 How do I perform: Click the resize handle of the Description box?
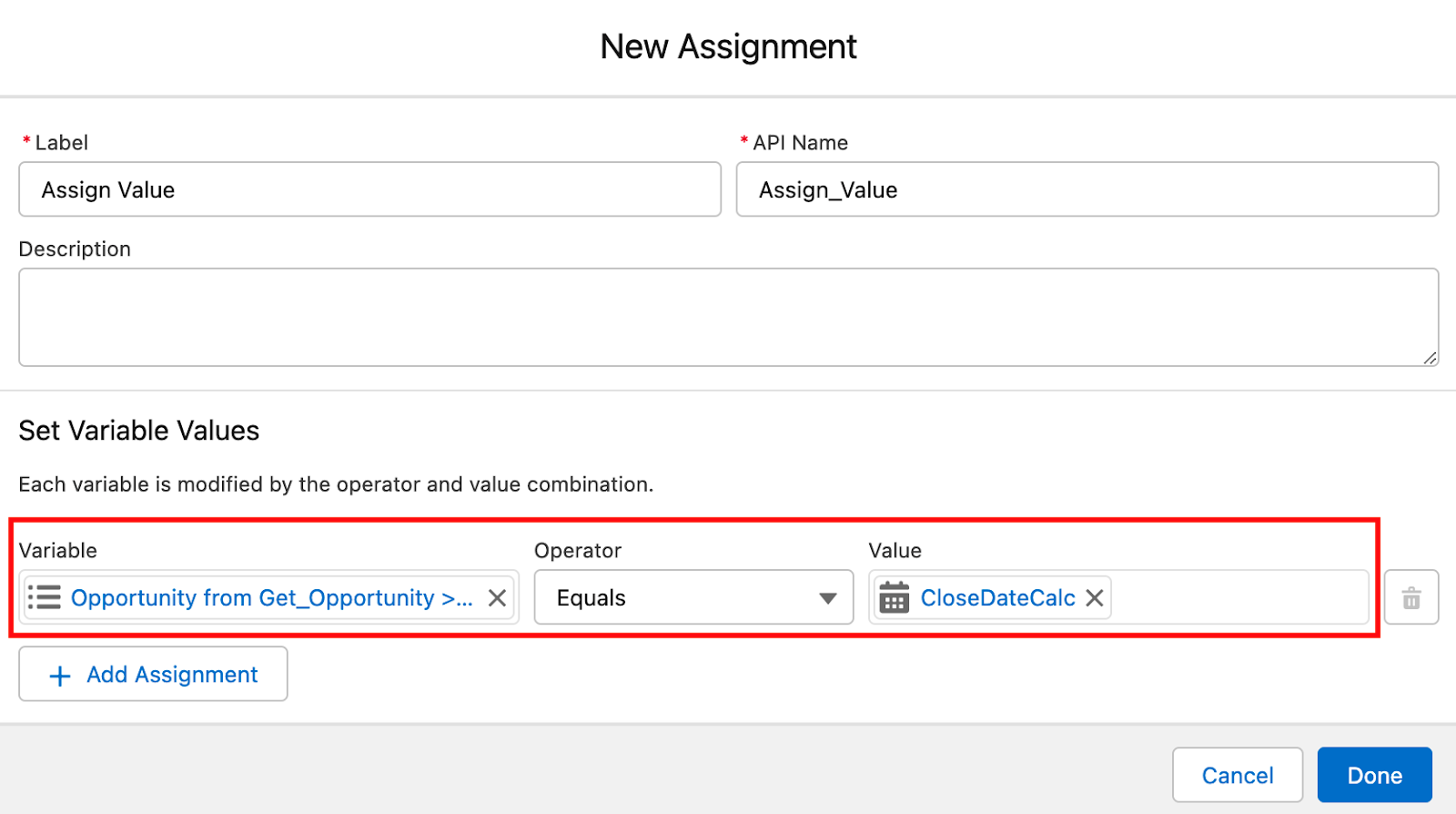(x=1431, y=360)
